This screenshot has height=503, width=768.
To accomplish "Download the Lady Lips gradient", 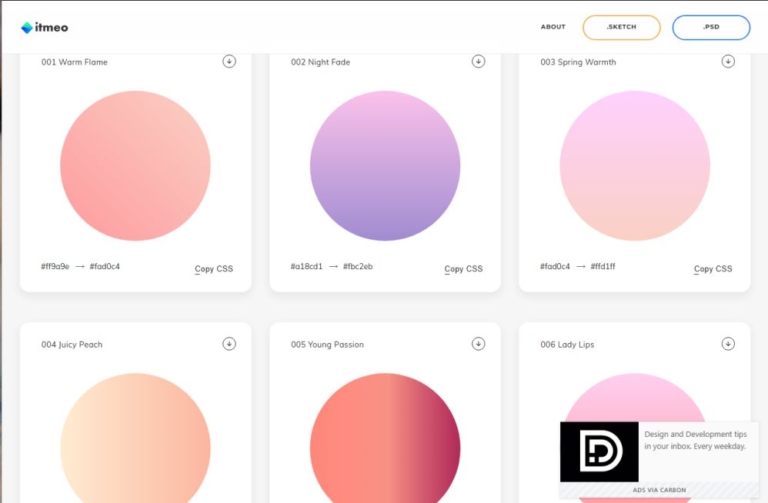I will tap(728, 344).
